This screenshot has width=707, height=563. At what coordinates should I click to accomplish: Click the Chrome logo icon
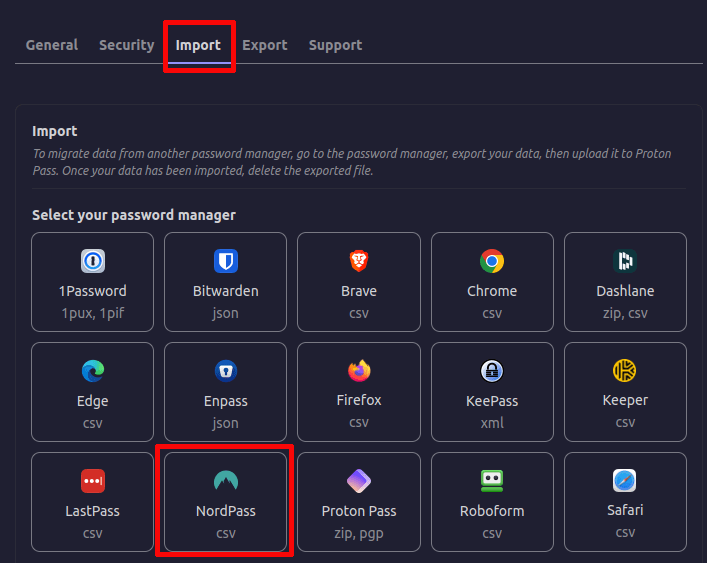tap(492, 261)
